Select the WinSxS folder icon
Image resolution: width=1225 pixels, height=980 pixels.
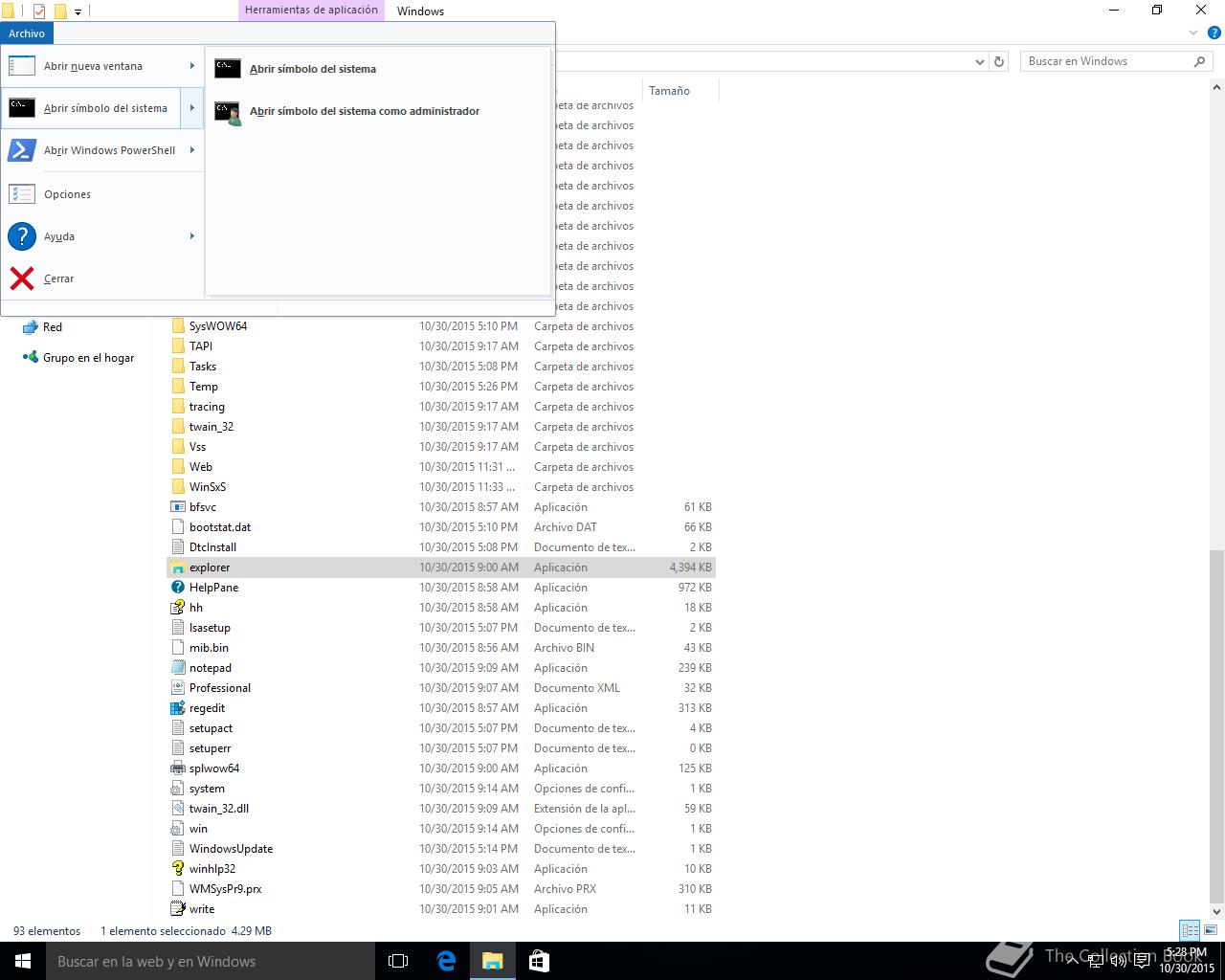178,487
